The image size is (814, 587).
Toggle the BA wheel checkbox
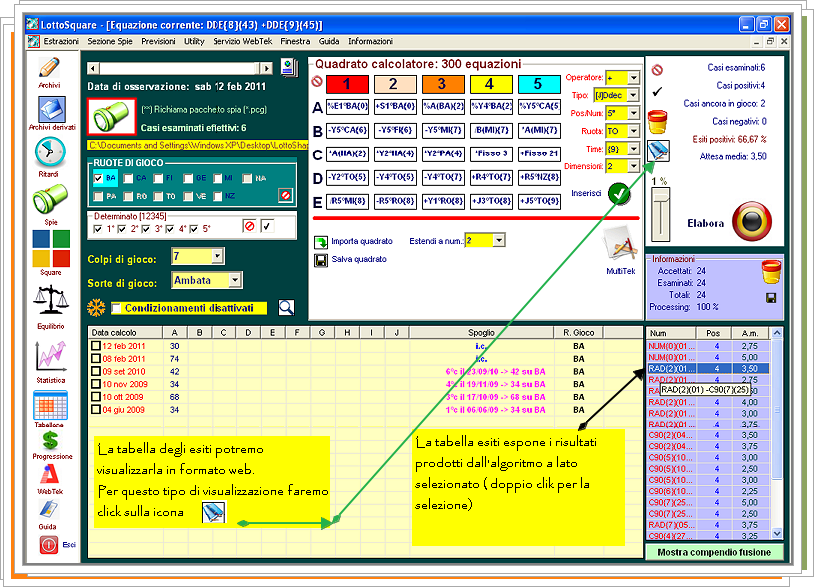pyautogui.click(x=98, y=179)
